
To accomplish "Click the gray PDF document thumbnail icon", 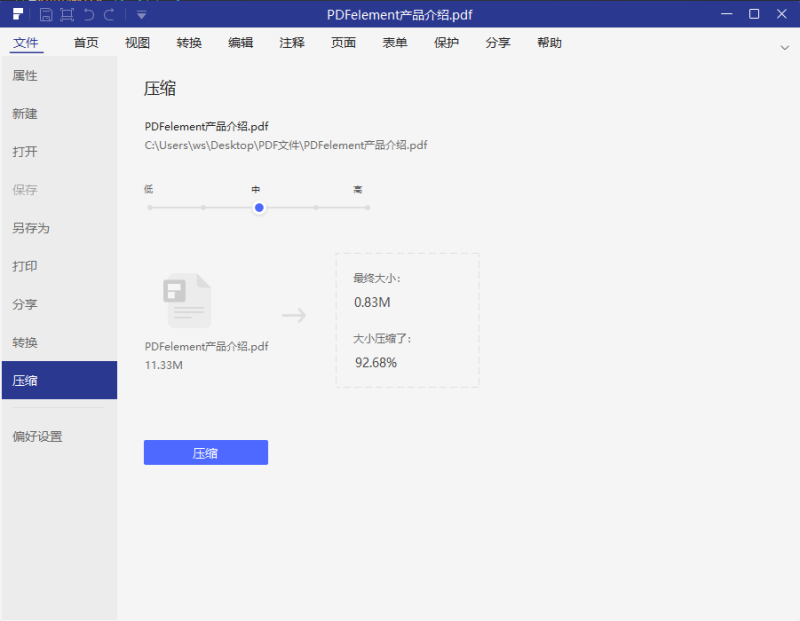I will pyautogui.click(x=187, y=301).
